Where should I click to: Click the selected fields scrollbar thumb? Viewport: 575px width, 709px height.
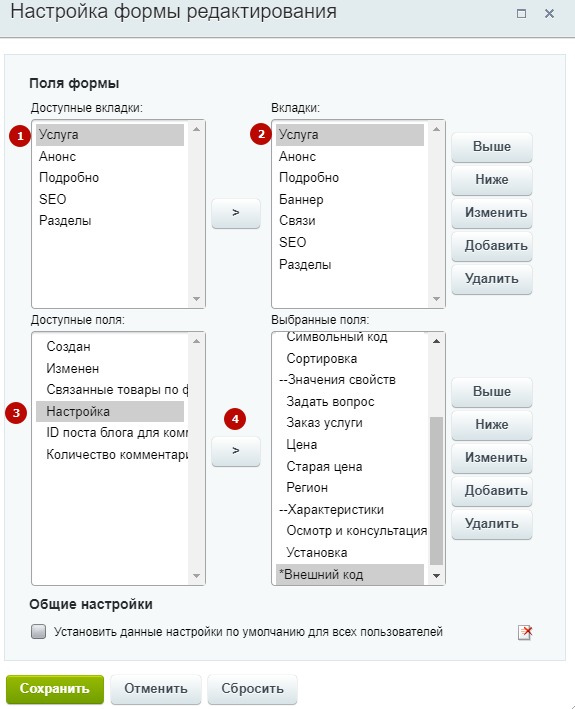(x=436, y=491)
